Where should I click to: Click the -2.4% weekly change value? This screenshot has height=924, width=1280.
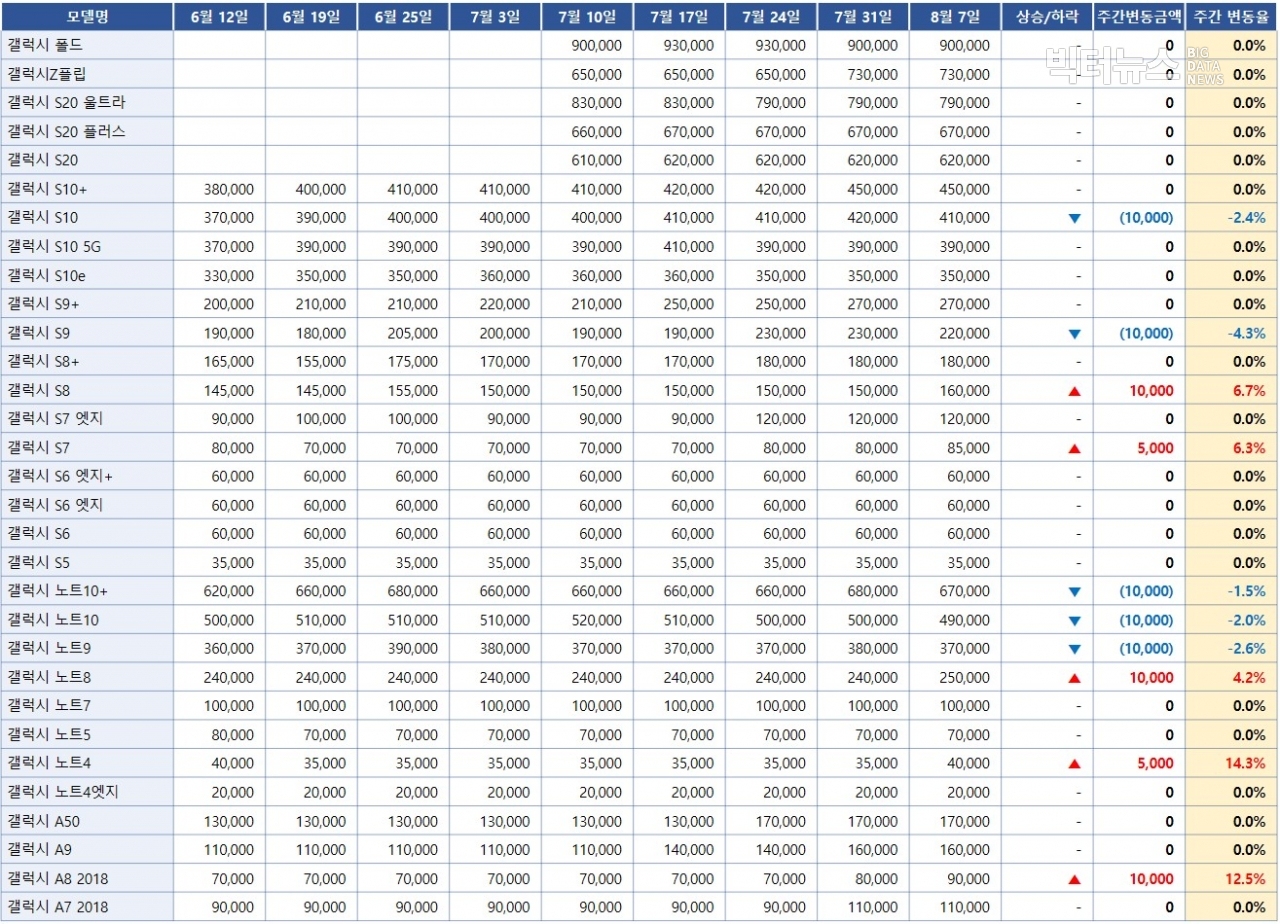pyautogui.click(x=1246, y=218)
